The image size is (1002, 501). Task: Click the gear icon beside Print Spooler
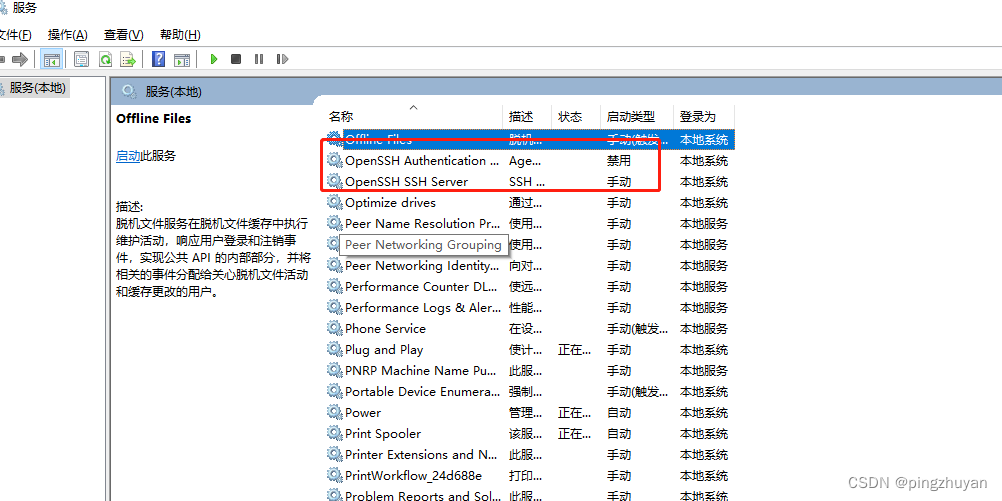[x=335, y=433]
